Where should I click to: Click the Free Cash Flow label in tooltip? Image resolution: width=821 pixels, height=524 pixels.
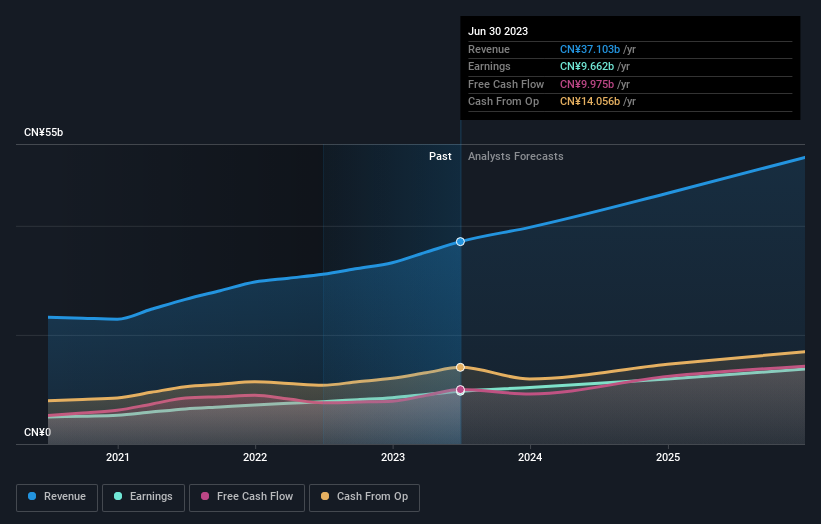point(506,84)
